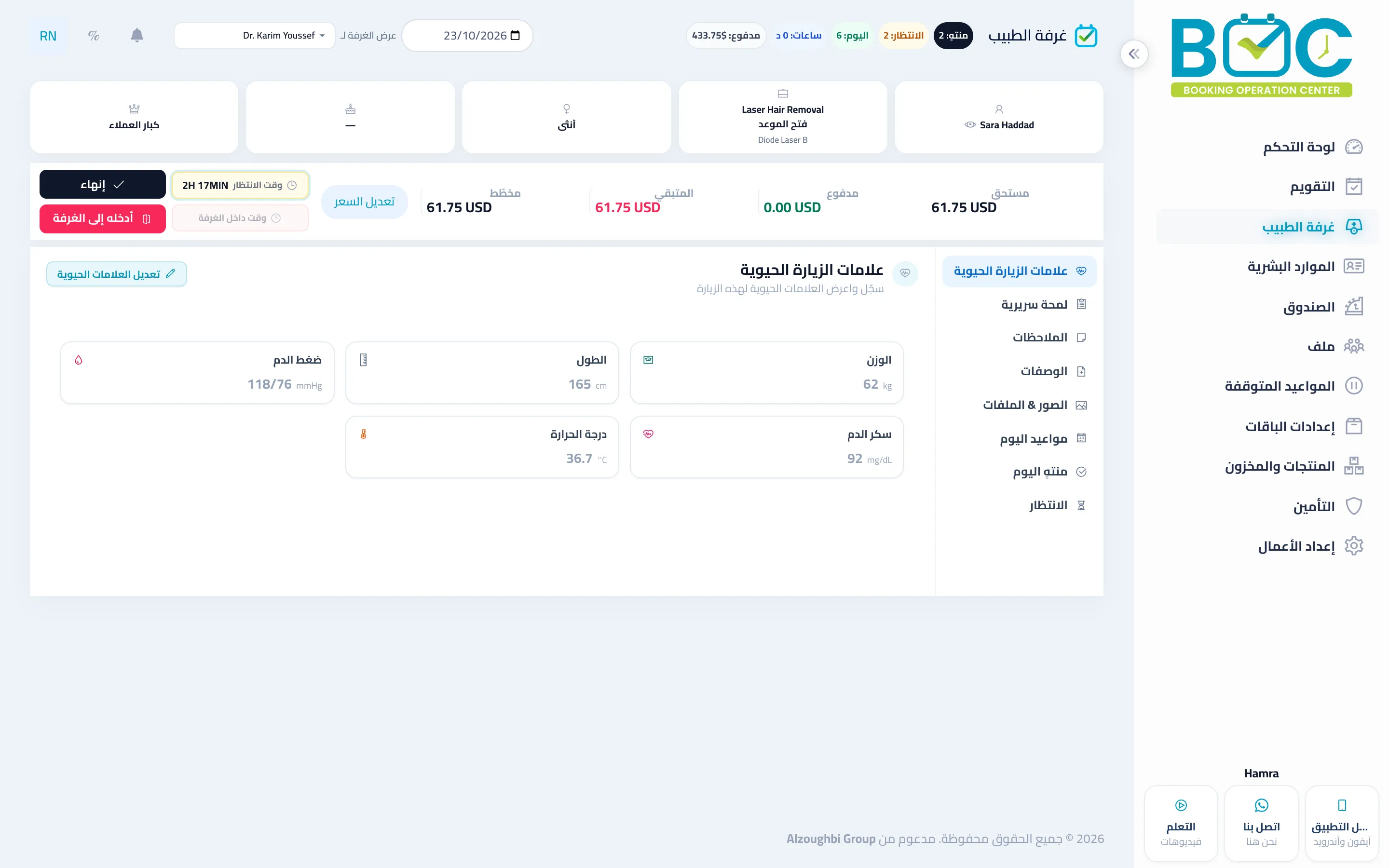Open لمحة سريرية clinical overview tab
The width and height of the screenshot is (1389, 868).
click(1020, 304)
